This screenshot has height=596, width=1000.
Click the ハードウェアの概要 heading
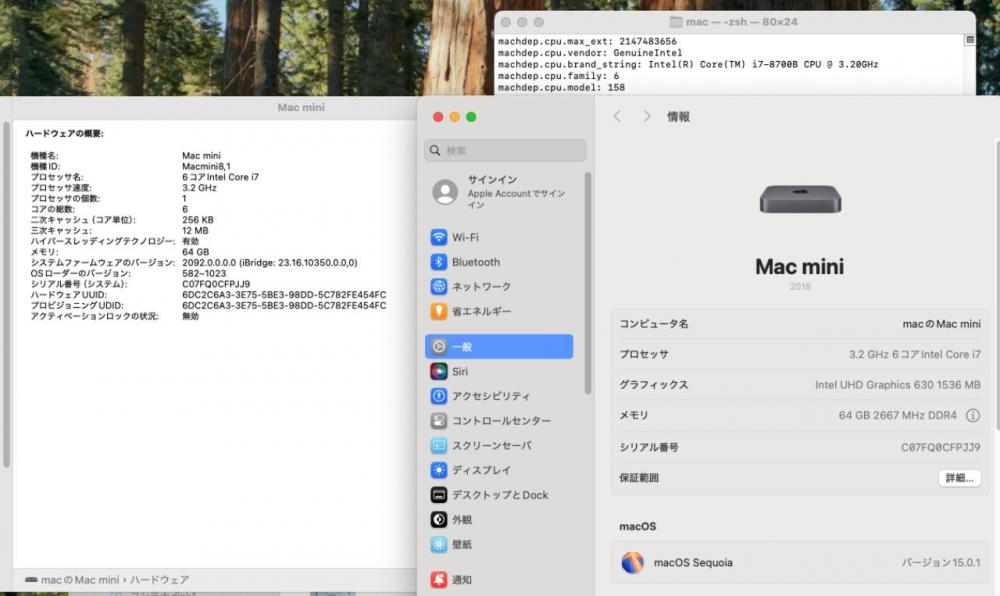(64, 133)
